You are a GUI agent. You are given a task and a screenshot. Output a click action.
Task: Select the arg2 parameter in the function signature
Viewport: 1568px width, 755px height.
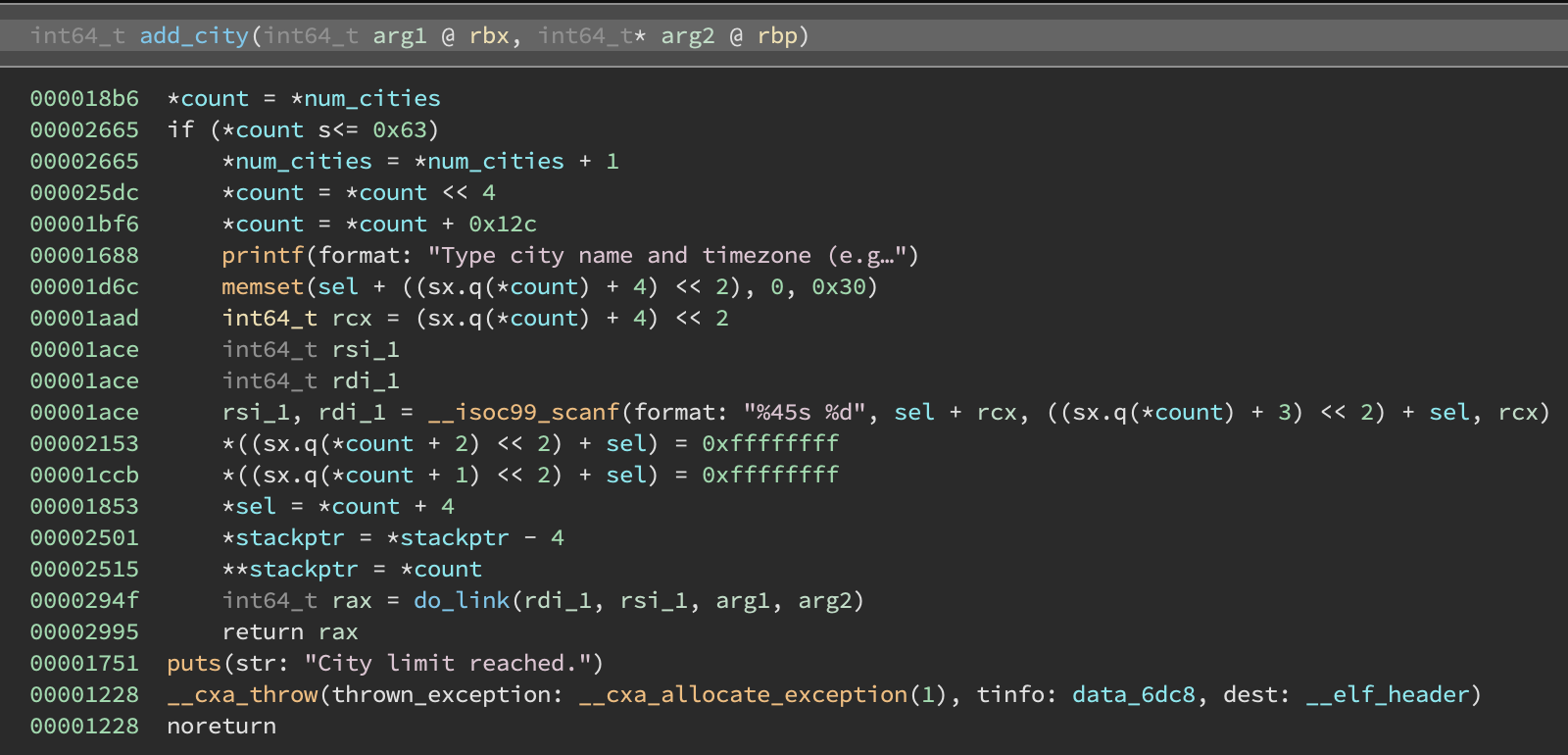687,36
